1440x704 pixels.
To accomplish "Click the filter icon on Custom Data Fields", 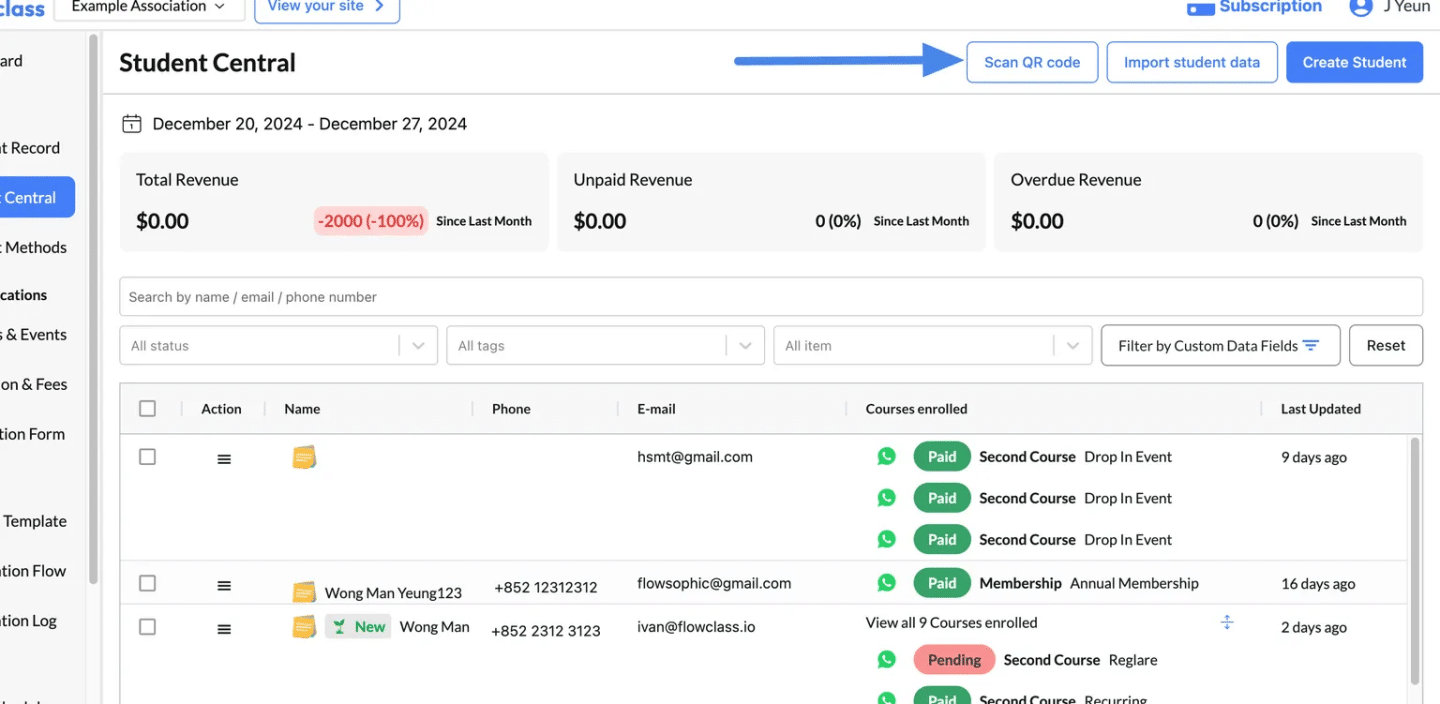I will (1311, 345).
